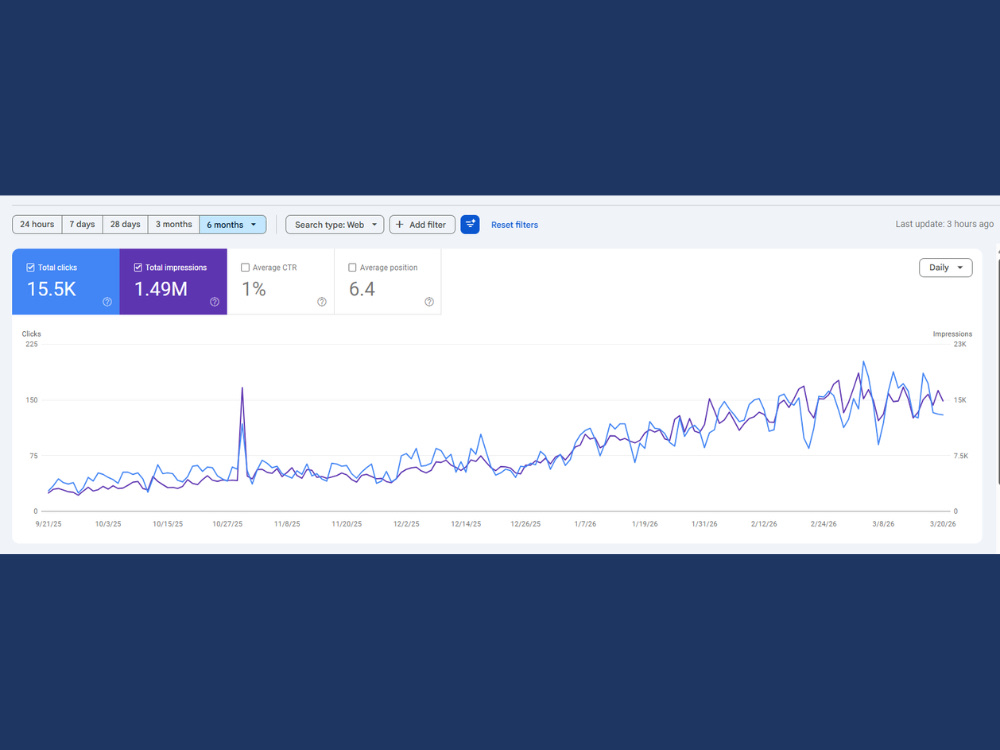Click the 12/14/25 date axis label
1000x750 pixels.
[466, 524]
